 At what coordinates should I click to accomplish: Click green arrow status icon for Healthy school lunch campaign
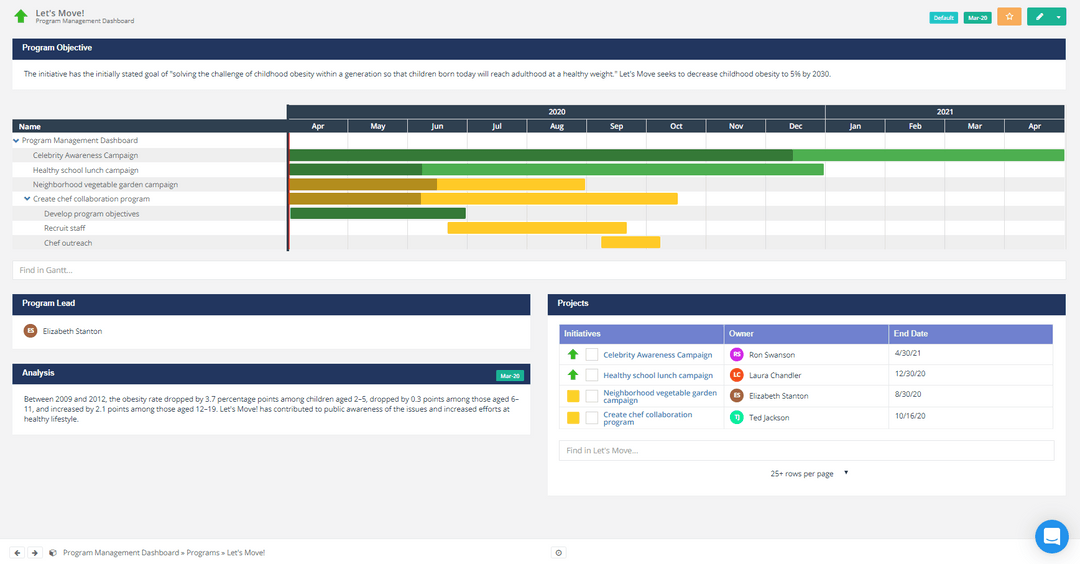573,375
